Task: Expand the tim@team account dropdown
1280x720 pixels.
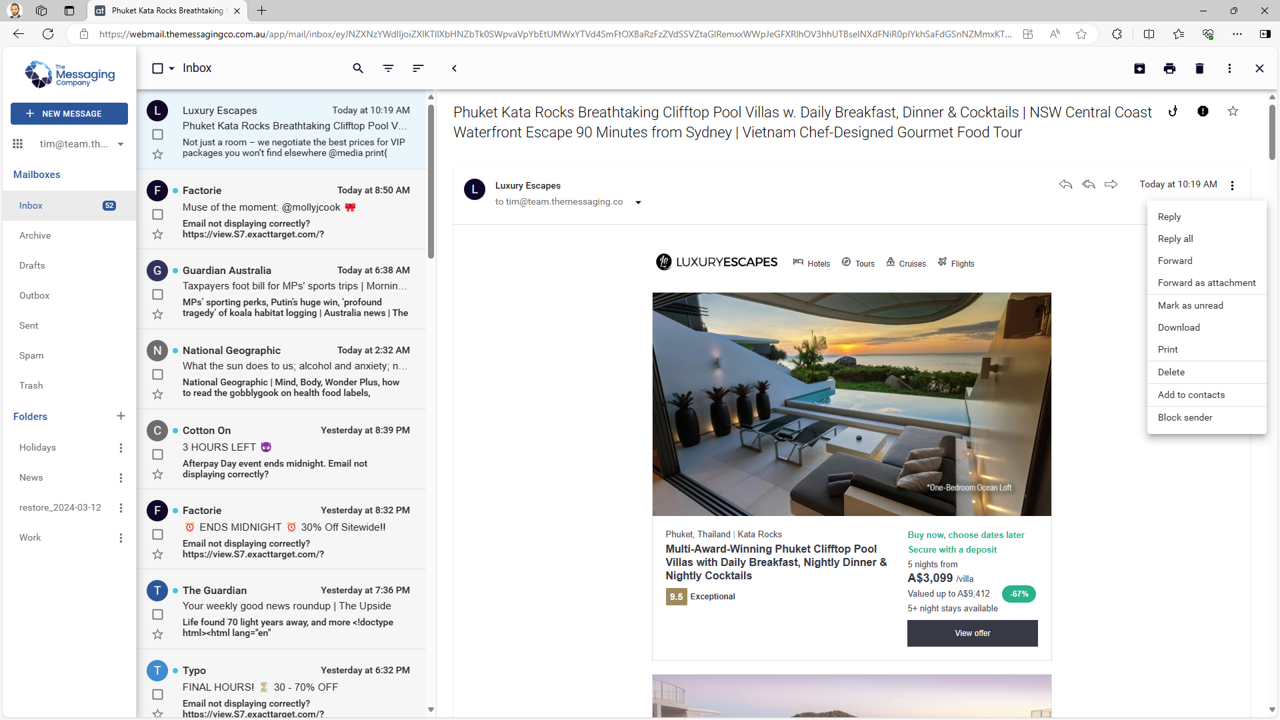Action: pos(120,144)
